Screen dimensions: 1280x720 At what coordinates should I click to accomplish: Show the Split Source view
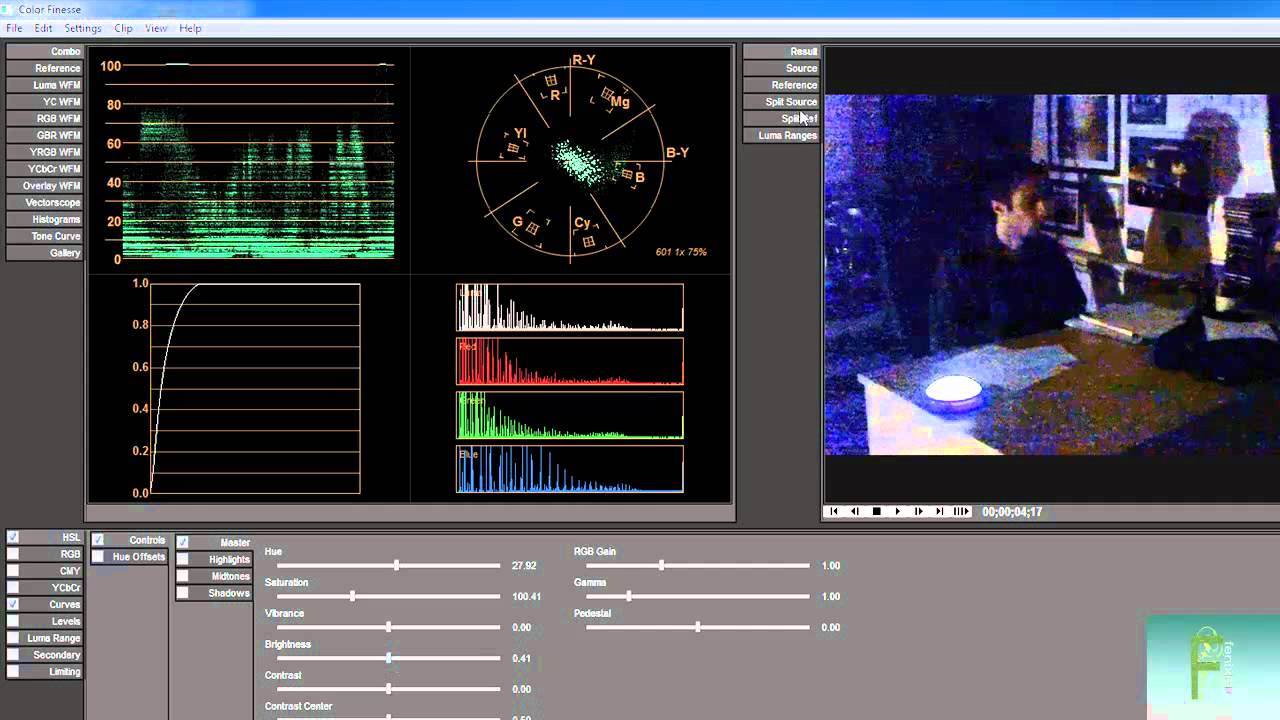pos(781,102)
